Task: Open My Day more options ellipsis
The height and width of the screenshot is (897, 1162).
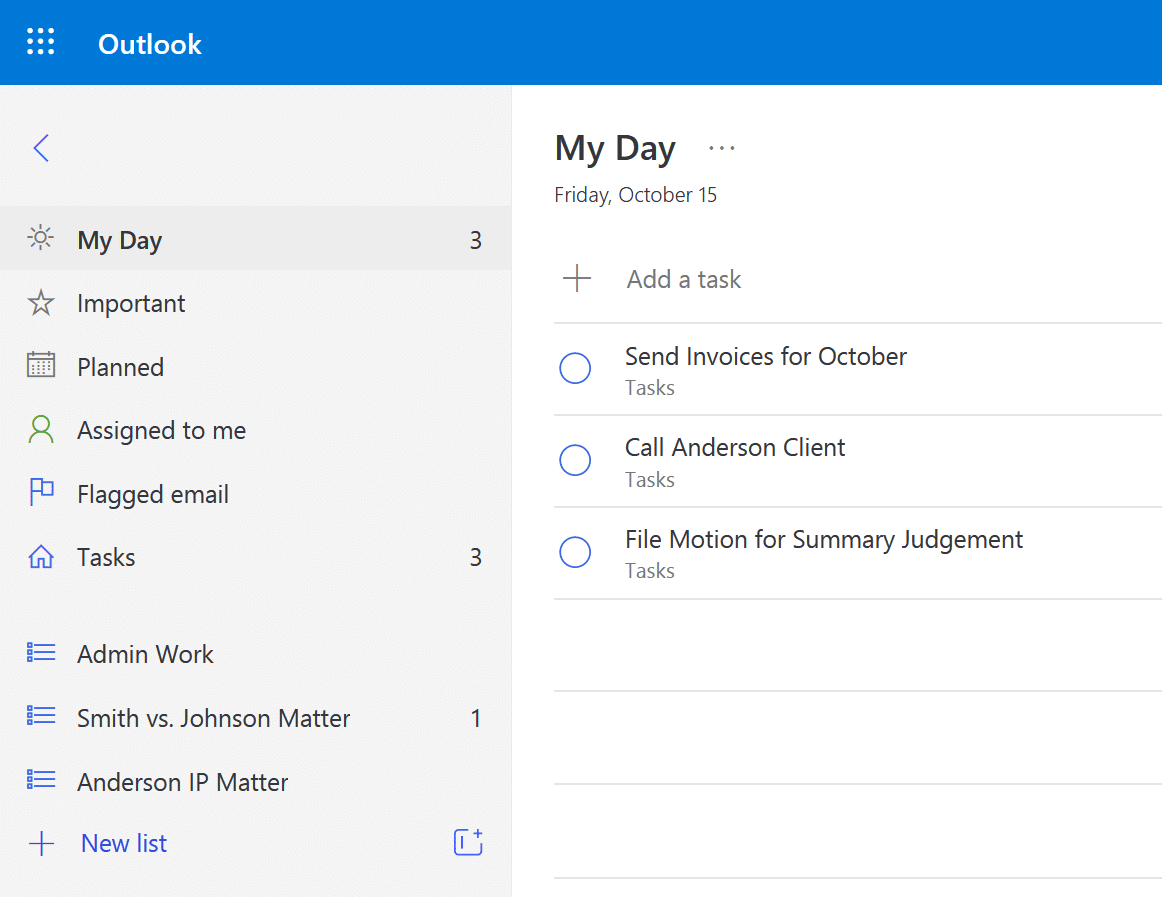Action: pyautogui.click(x=721, y=148)
